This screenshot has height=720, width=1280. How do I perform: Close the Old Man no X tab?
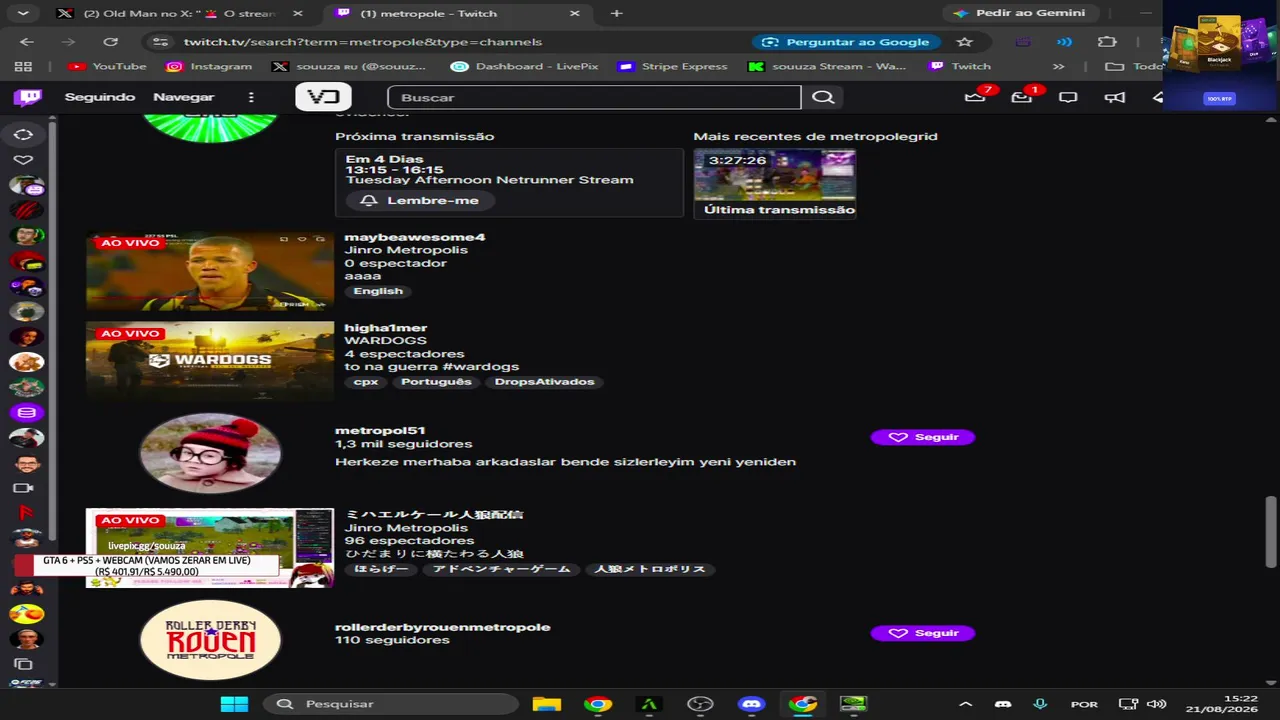(297, 13)
